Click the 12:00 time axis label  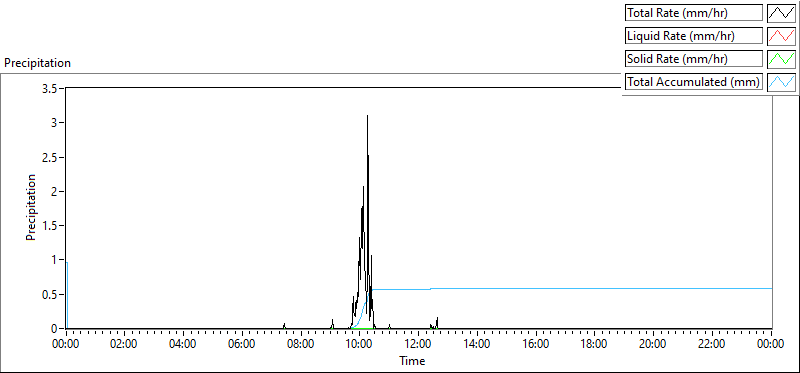point(419,344)
